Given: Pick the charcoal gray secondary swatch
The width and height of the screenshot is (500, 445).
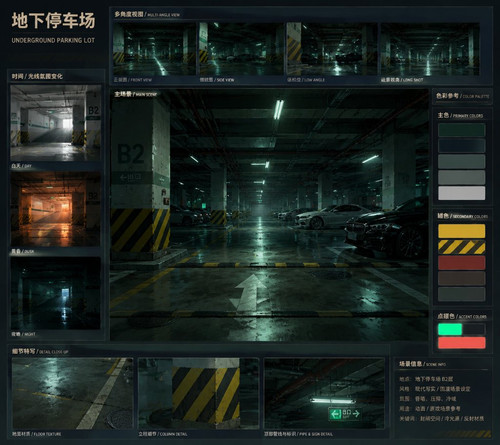Looking at the screenshot, I should pos(462,294).
